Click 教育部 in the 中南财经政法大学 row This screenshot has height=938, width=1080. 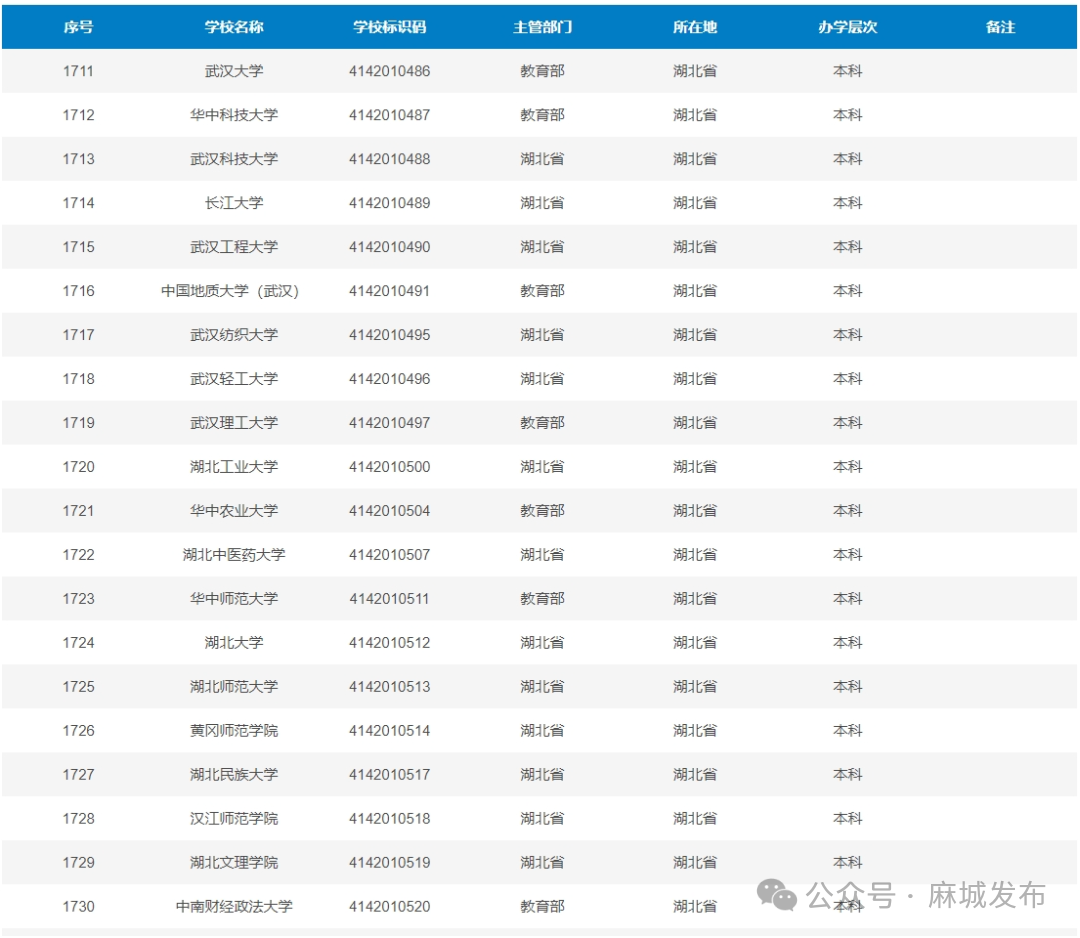click(x=543, y=907)
